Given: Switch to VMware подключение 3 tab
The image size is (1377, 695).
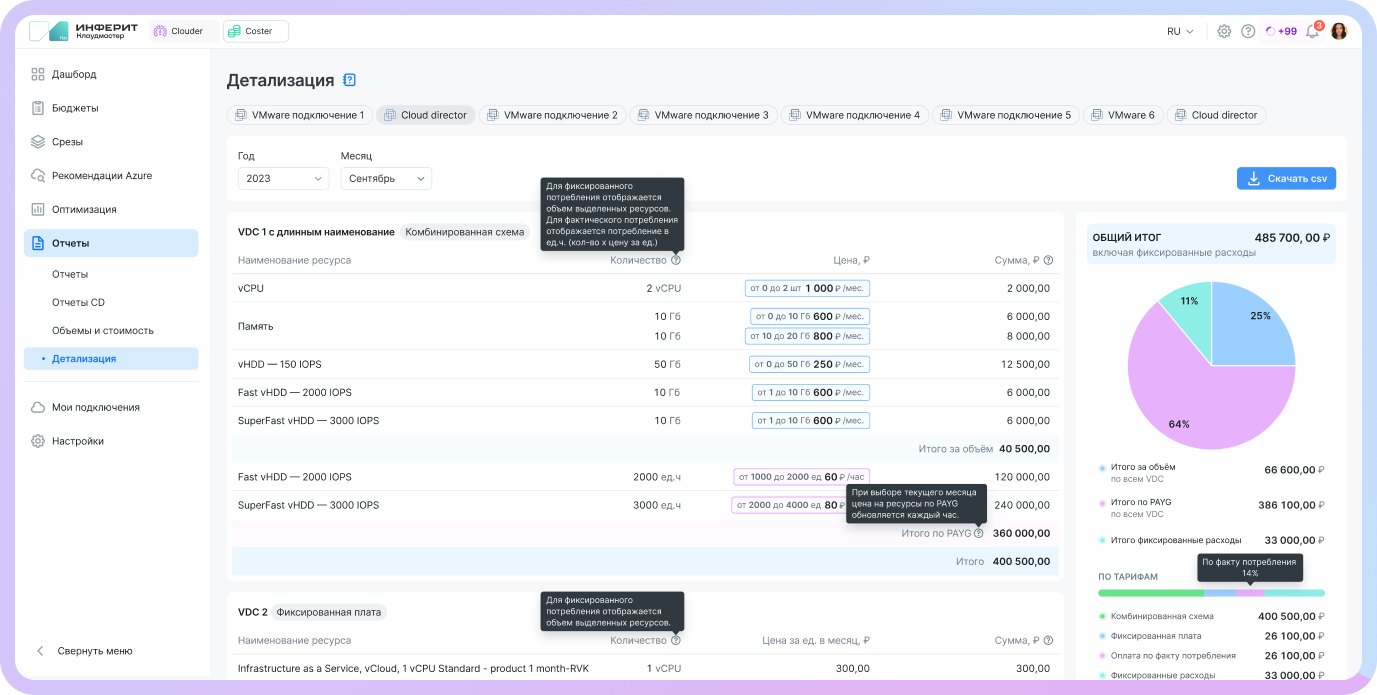Looking at the screenshot, I should point(701,115).
